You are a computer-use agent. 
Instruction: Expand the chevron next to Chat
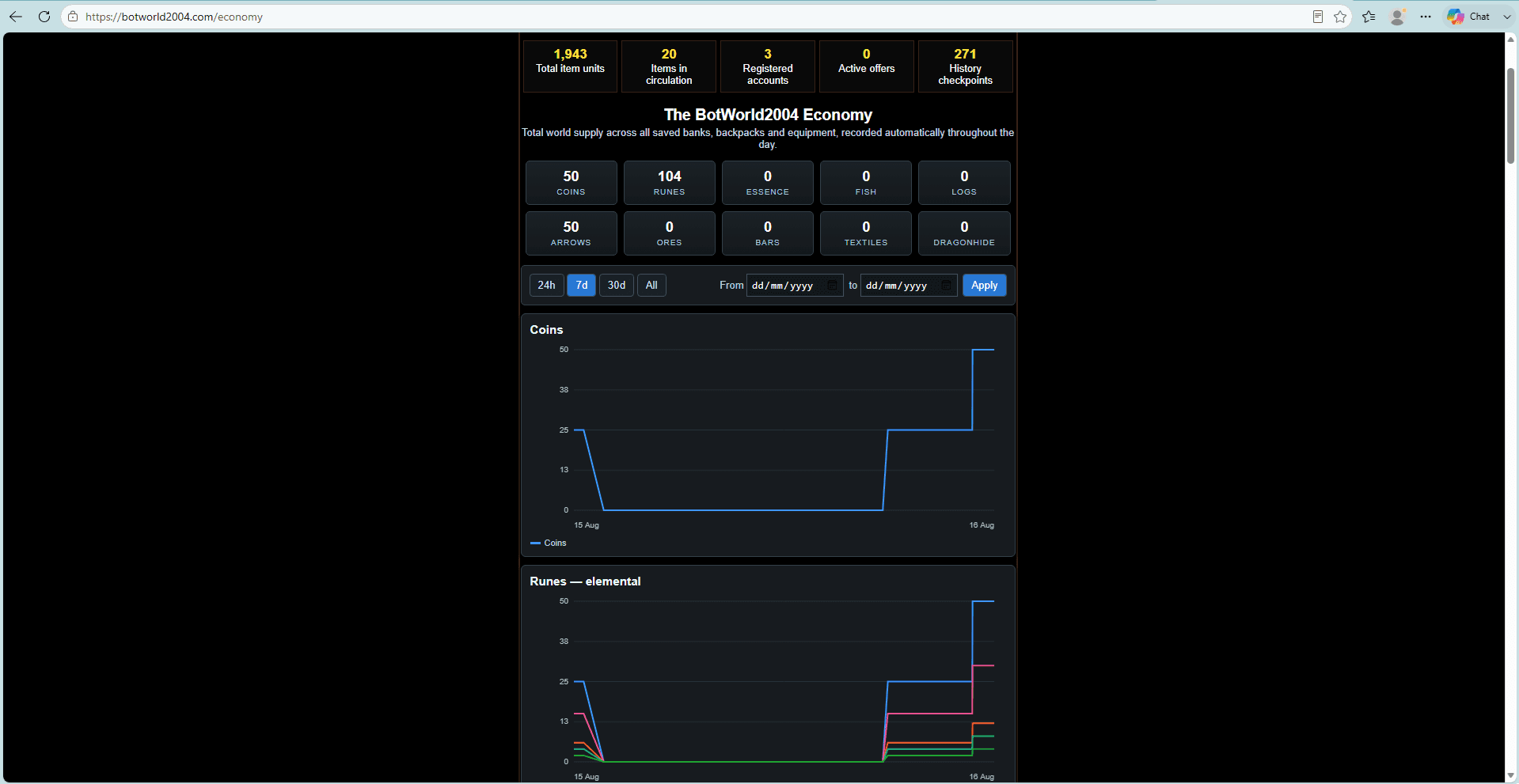click(1506, 17)
